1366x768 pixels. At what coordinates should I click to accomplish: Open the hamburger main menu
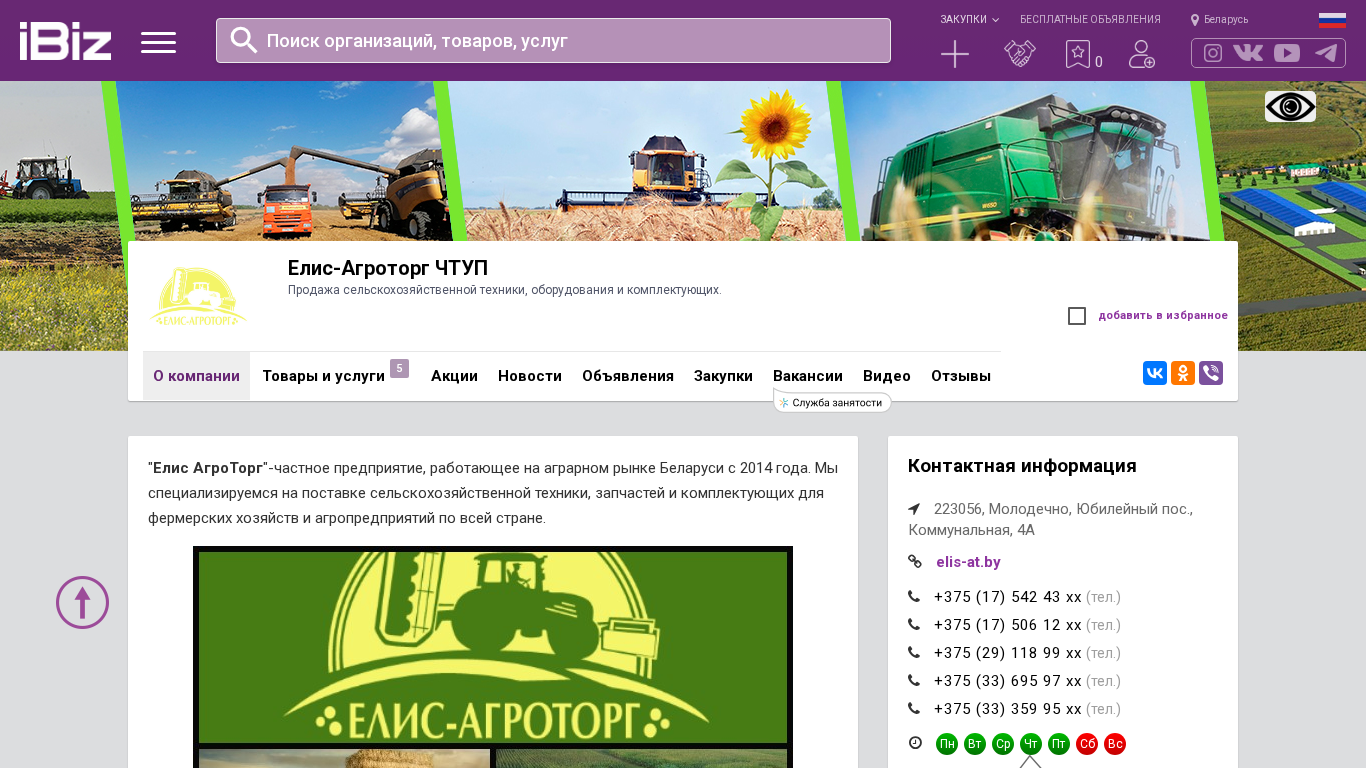[158, 42]
